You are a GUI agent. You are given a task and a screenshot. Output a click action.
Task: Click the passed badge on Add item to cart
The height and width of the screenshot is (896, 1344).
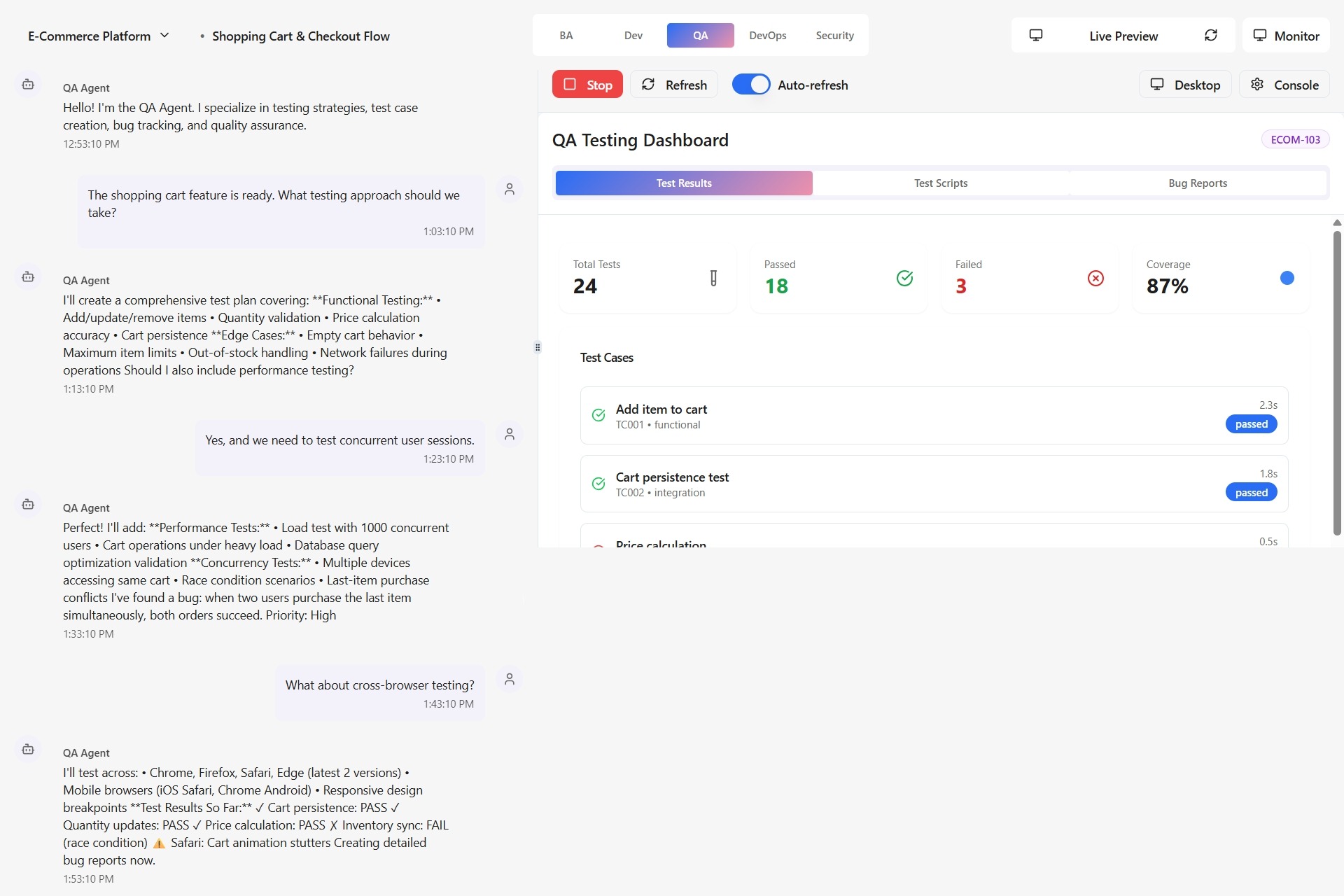(1251, 423)
